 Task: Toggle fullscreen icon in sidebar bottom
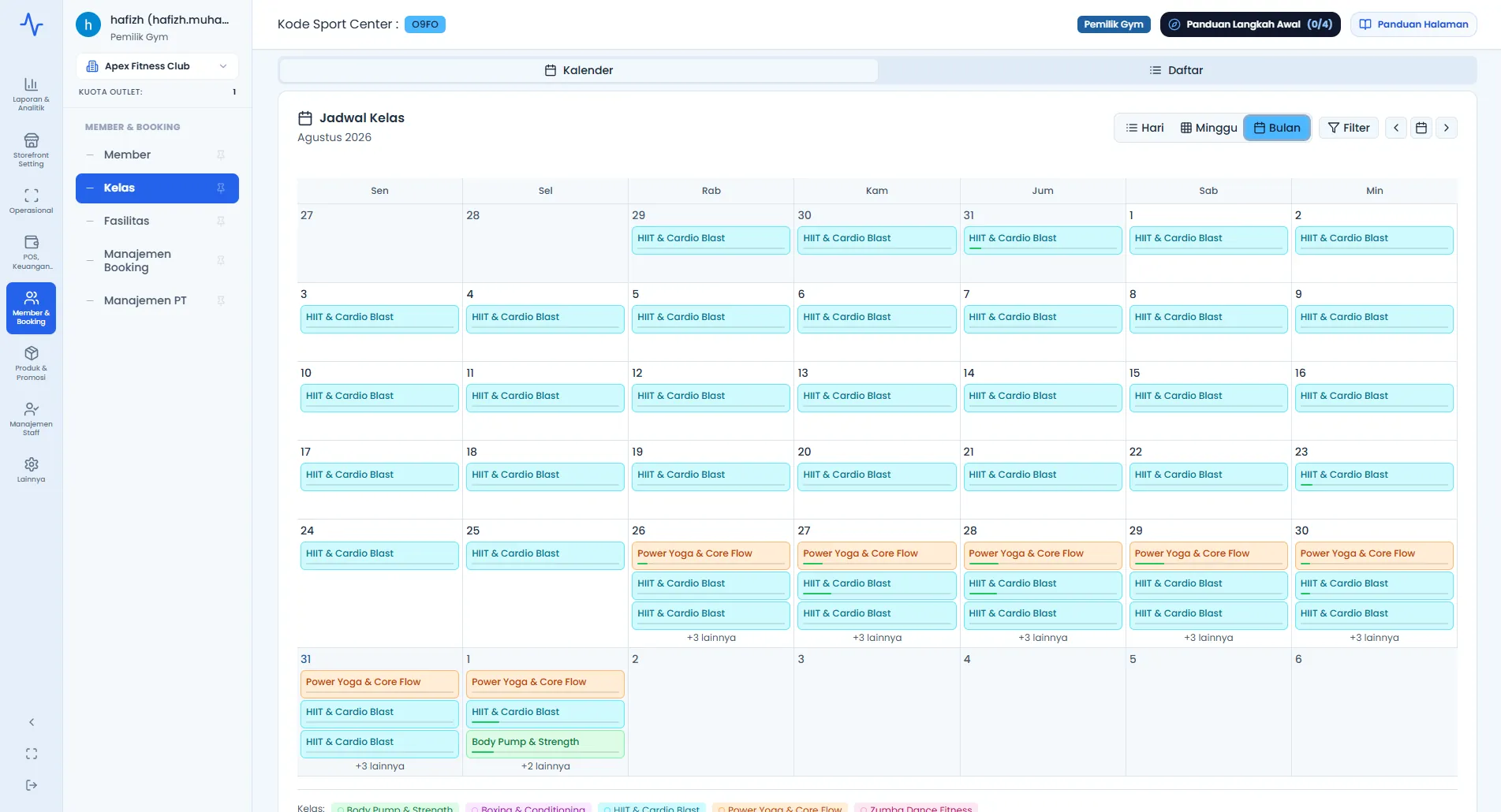point(32,754)
